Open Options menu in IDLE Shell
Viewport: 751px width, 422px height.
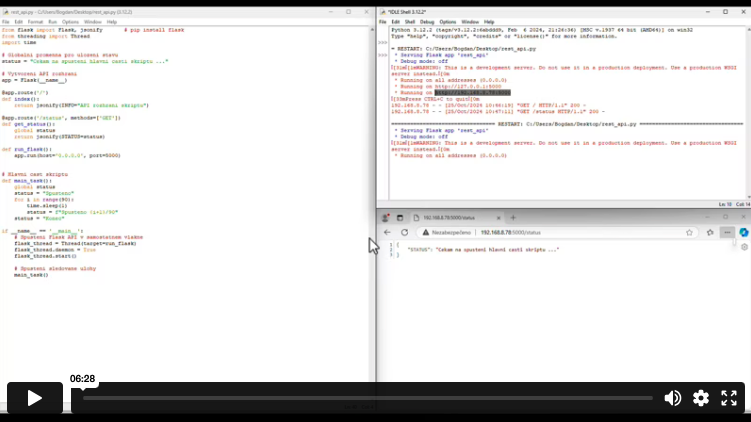pyautogui.click(x=447, y=21)
